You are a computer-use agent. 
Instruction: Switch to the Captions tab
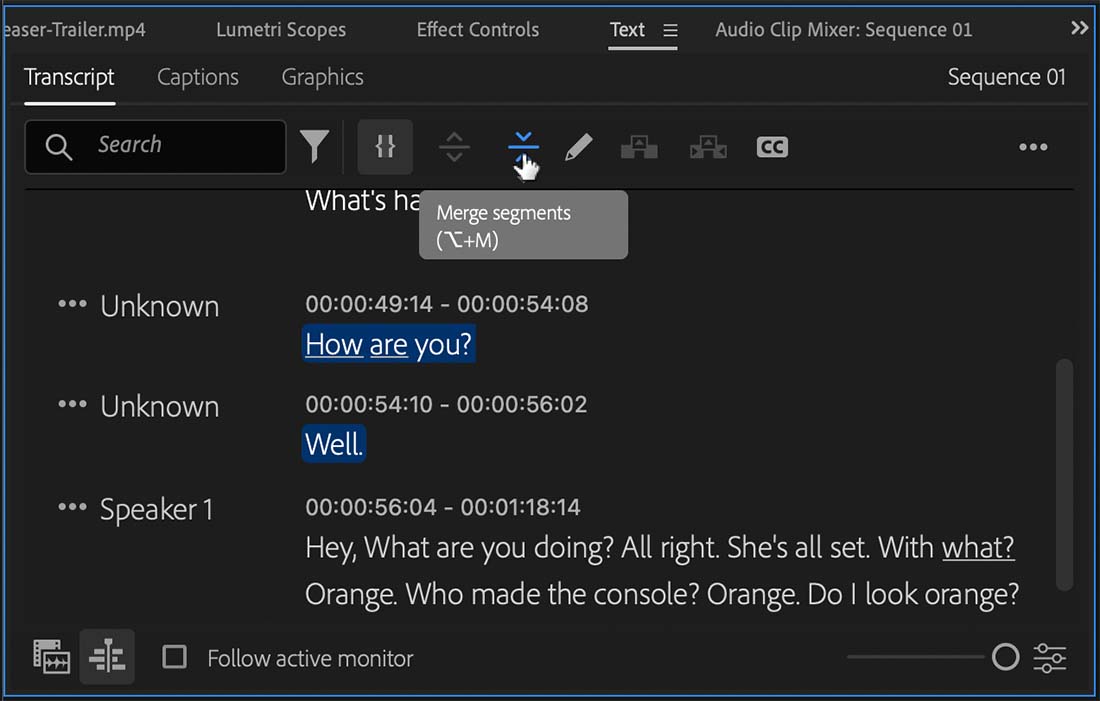tap(198, 77)
